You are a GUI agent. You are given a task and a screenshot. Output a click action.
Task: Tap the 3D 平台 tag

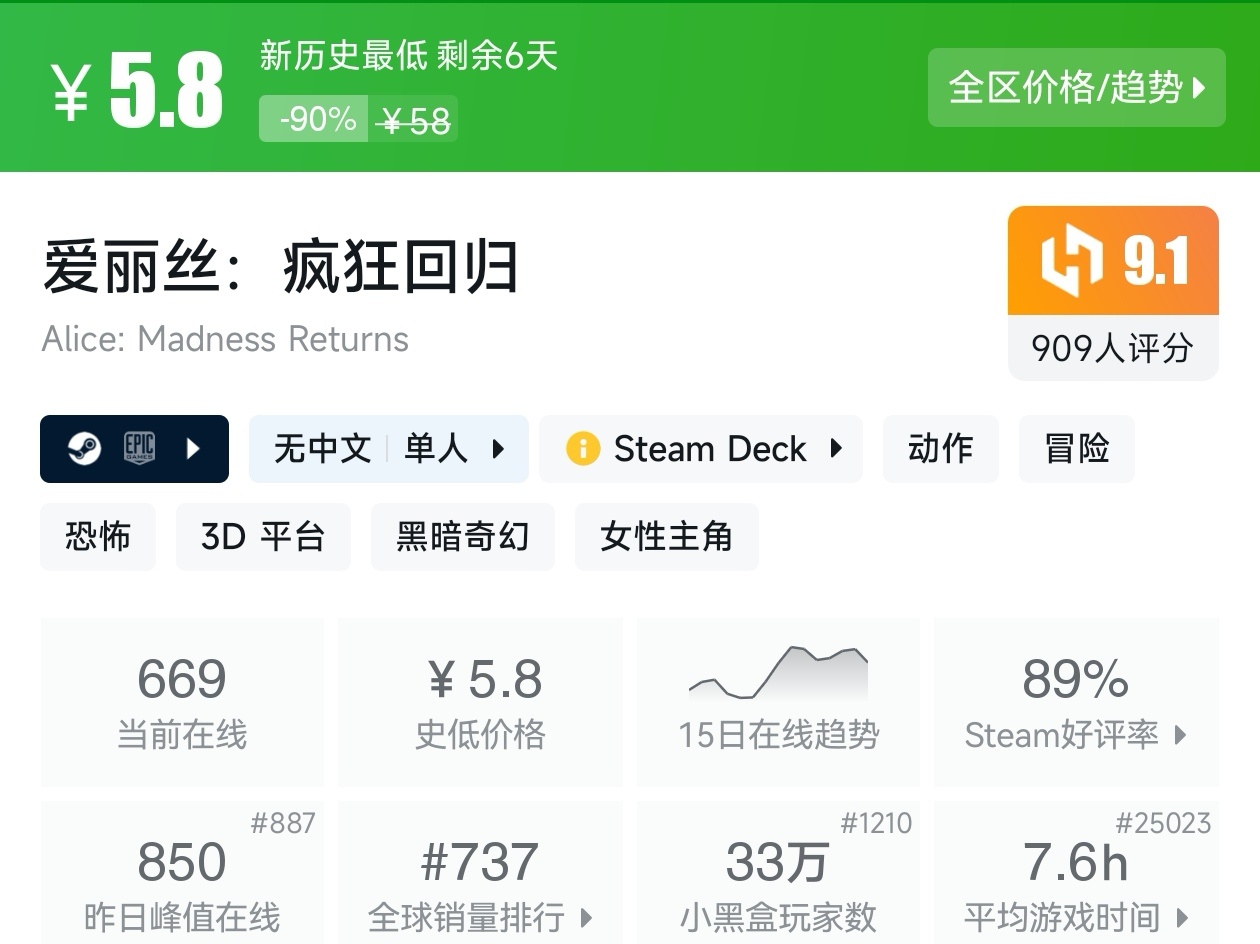(x=263, y=537)
